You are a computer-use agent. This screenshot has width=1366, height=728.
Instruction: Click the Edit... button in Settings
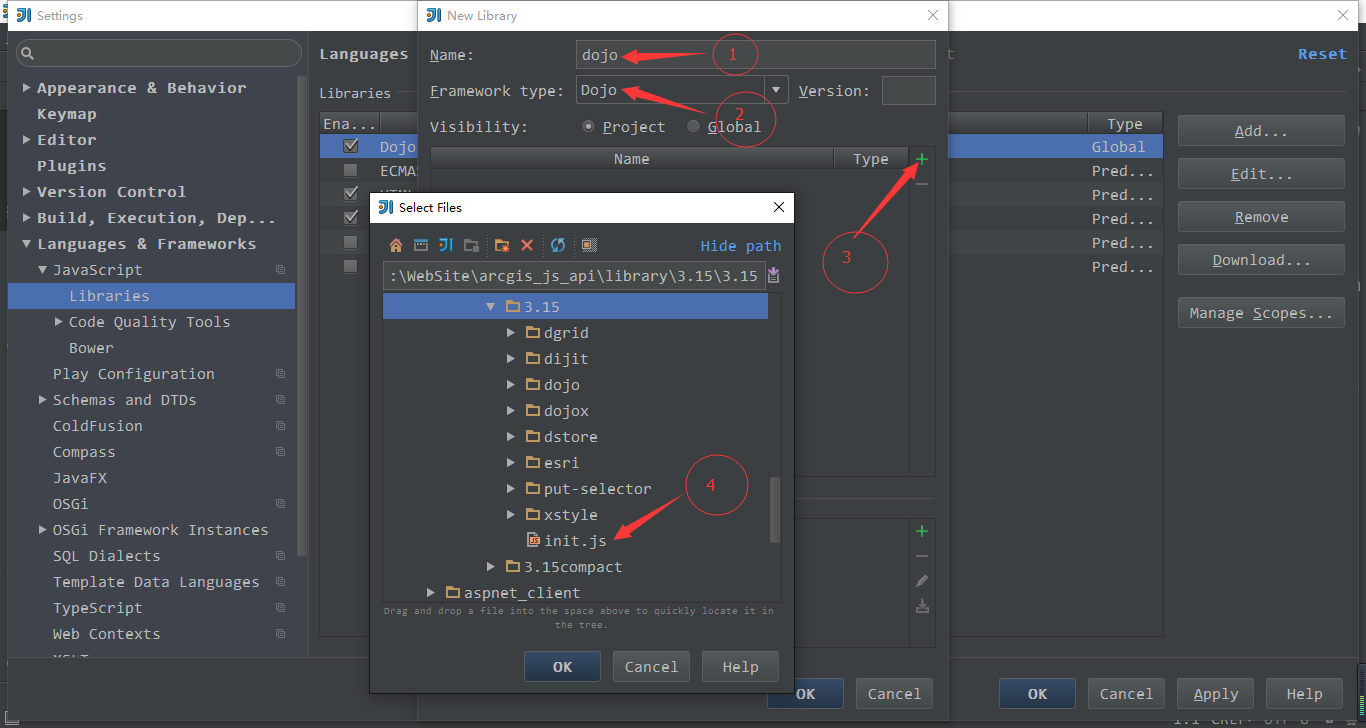point(1261,174)
